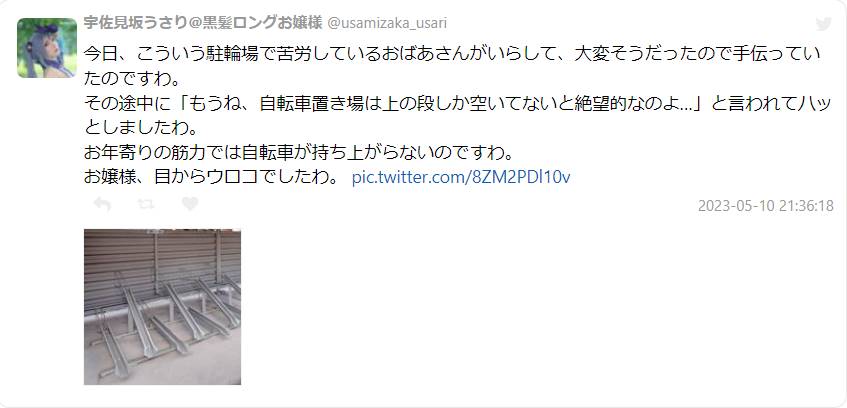
Task: Open the 2023-05-10 21:36:18 timestamp
Action: [x=765, y=206]
